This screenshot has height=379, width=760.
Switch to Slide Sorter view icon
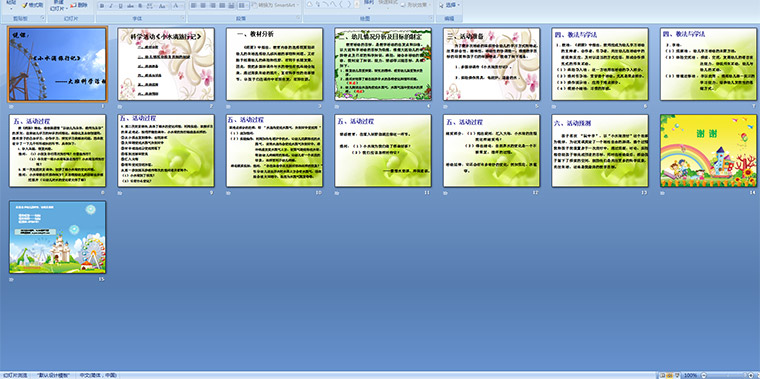(670, 375)
